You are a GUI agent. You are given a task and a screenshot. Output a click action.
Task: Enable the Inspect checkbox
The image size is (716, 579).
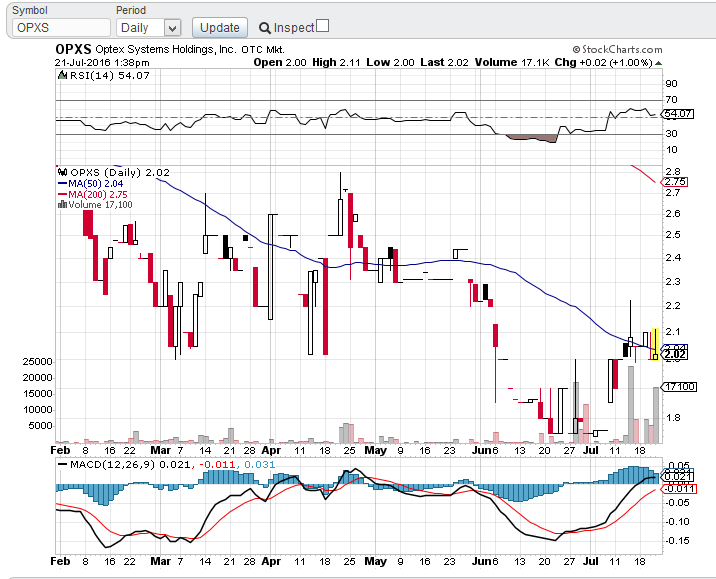[322, 26]
